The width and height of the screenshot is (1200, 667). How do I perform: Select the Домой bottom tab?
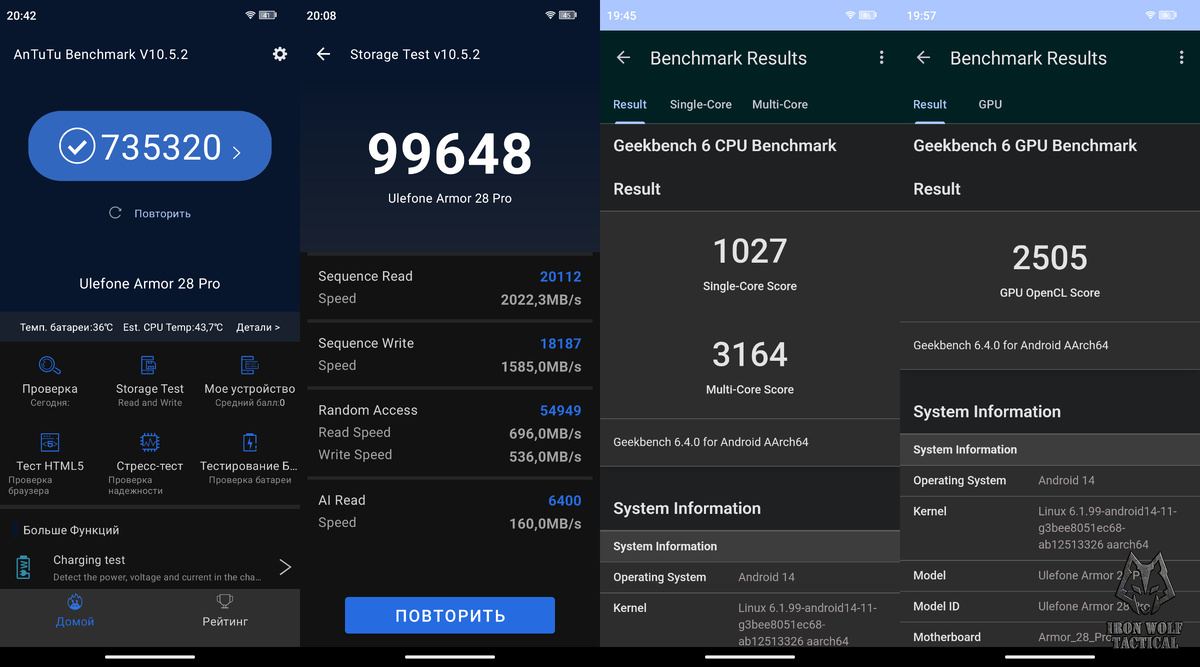click(75, 610)
